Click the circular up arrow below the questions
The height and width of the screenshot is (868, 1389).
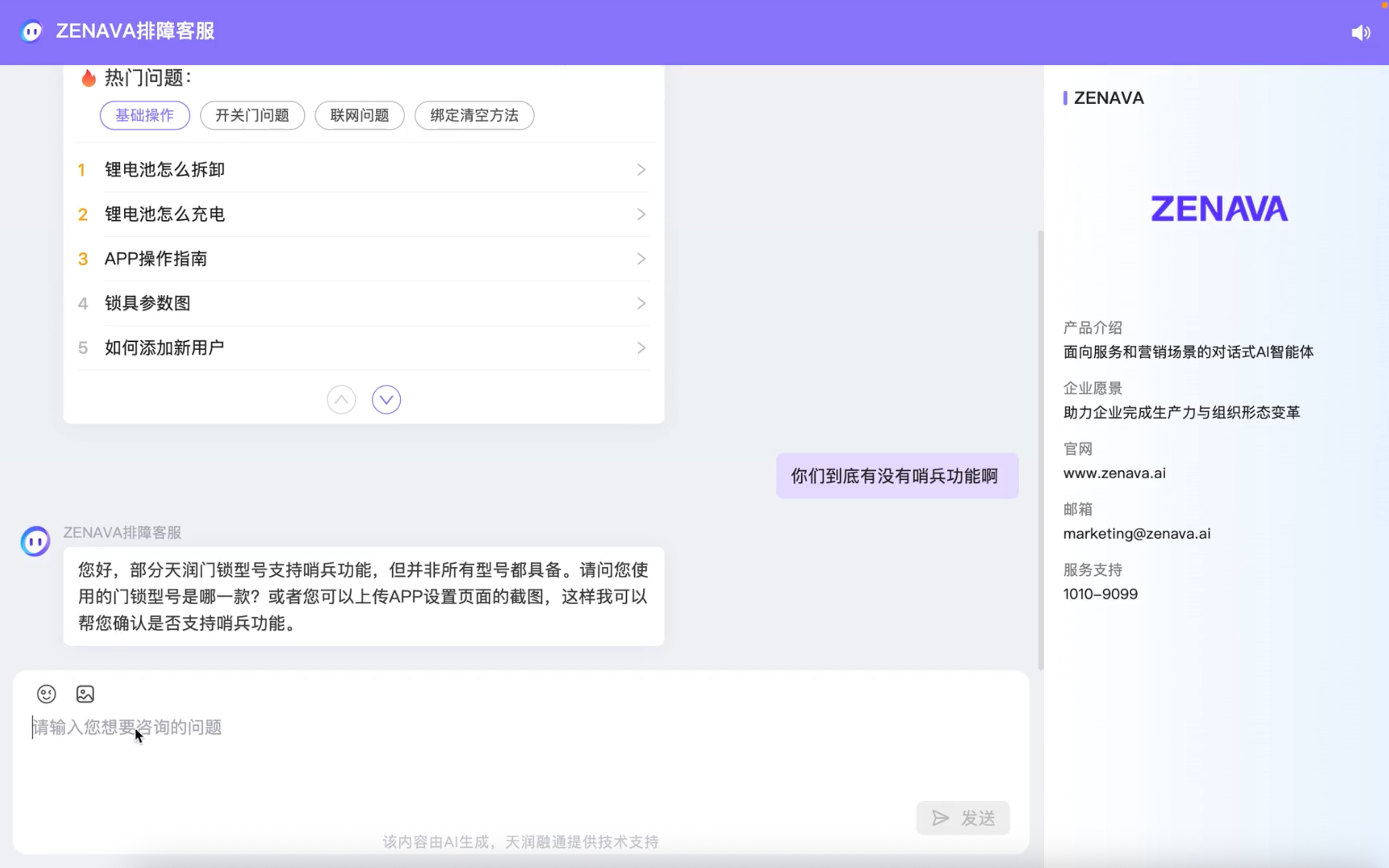click(341, 399)
